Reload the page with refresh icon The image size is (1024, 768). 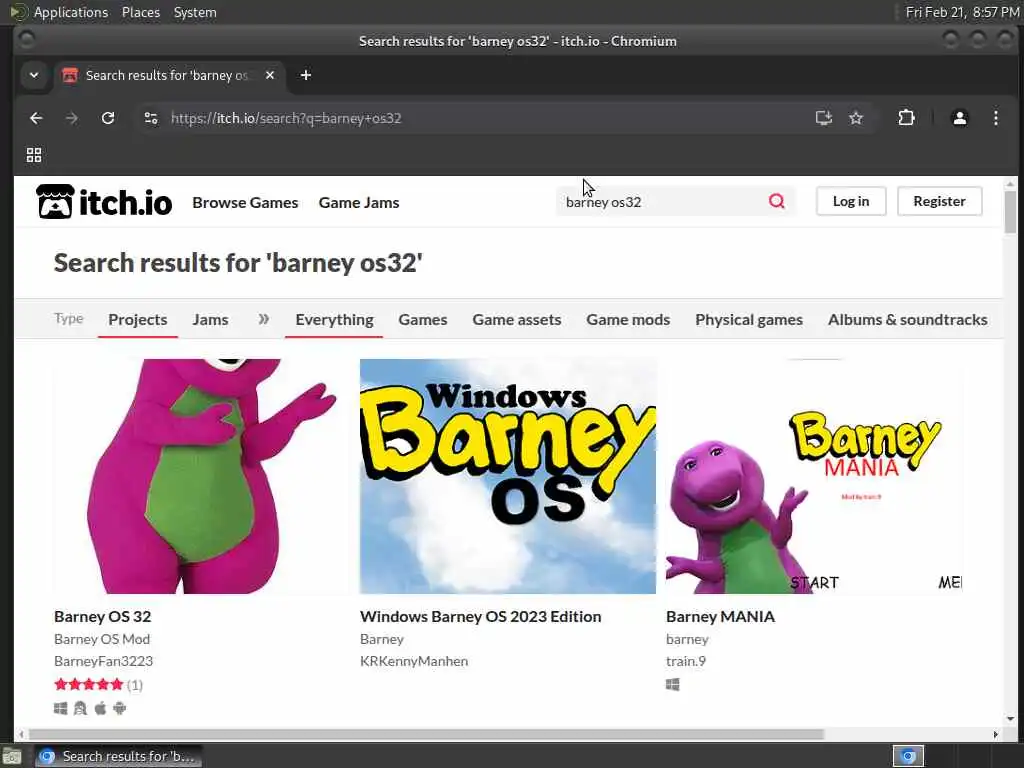pyautogui.click(x=108, y=118)
